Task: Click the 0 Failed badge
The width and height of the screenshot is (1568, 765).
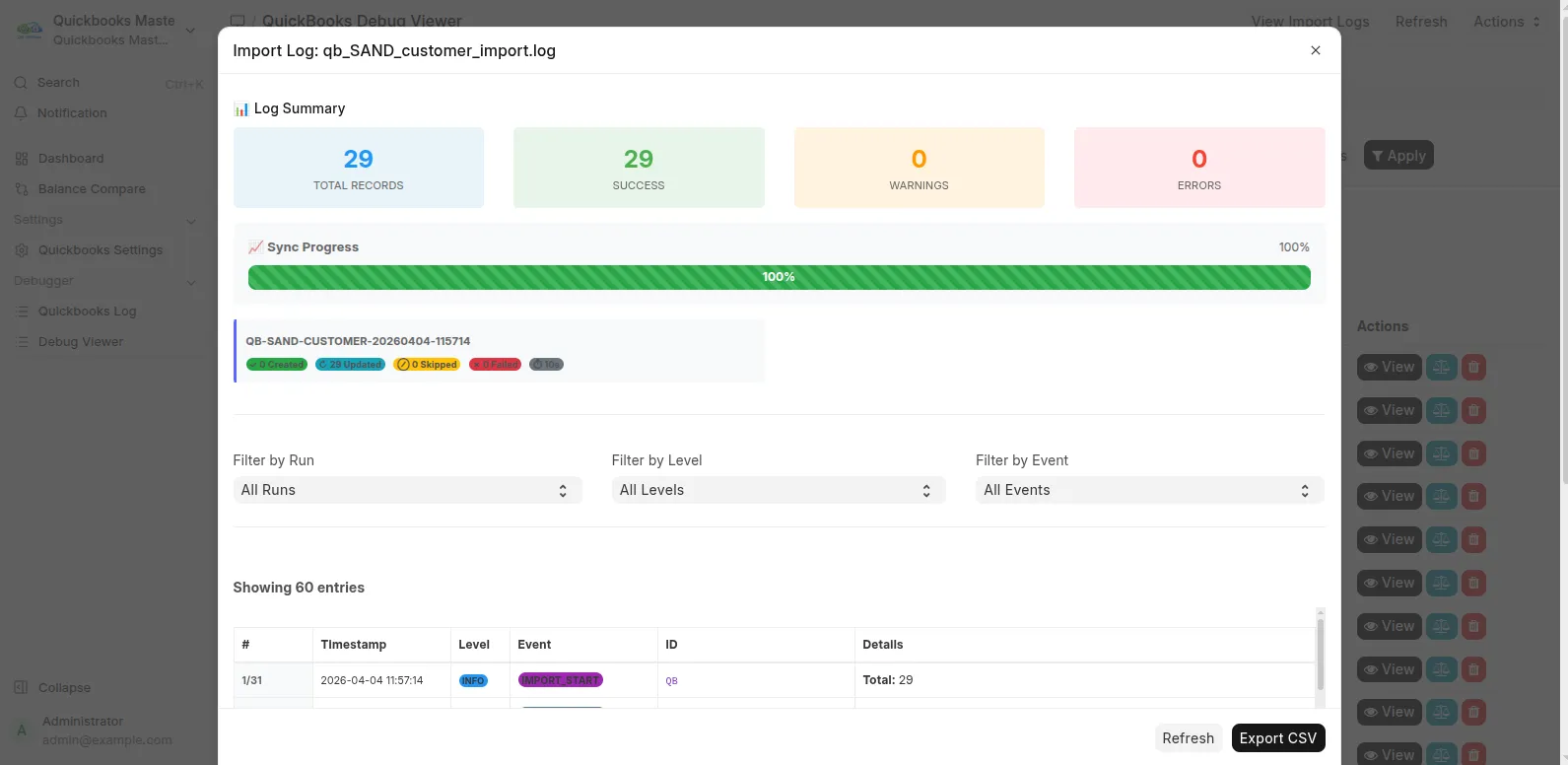Action: (x=495, y=365)
